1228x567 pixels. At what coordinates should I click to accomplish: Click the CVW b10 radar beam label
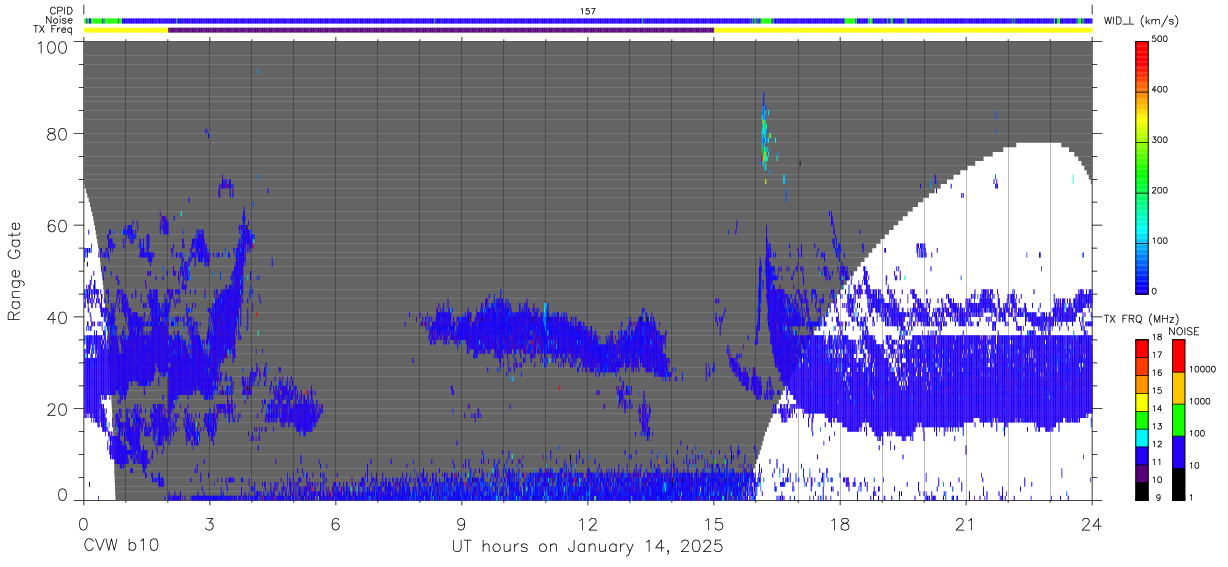coord(120,547)
